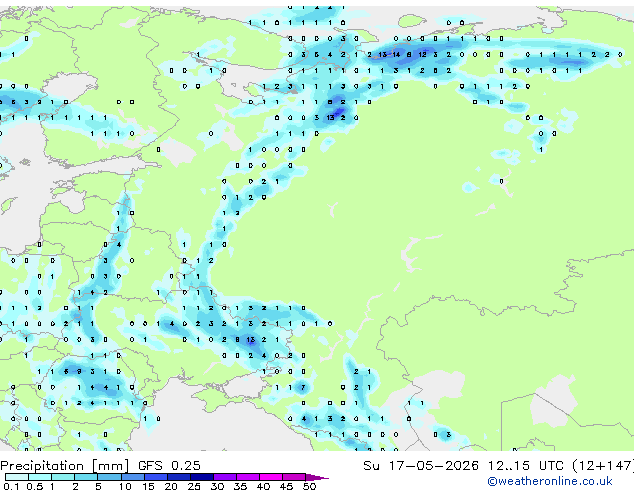Pick the bright magenta 40–45 mm legend box
634x490 pixels.
(x=271, y=477)
